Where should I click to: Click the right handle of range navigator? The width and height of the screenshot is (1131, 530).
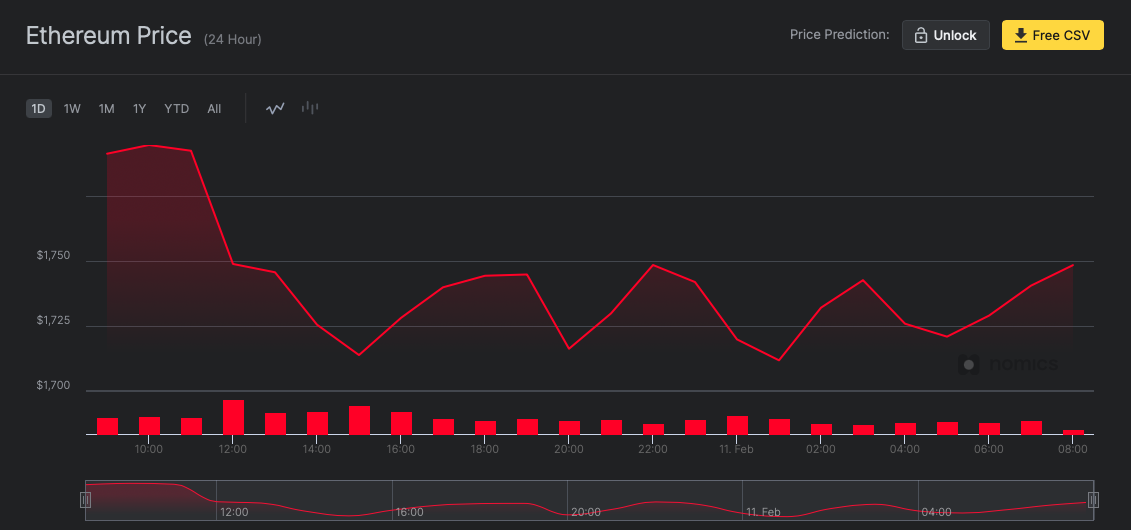pyautogui.click(x=1093, y=500)
